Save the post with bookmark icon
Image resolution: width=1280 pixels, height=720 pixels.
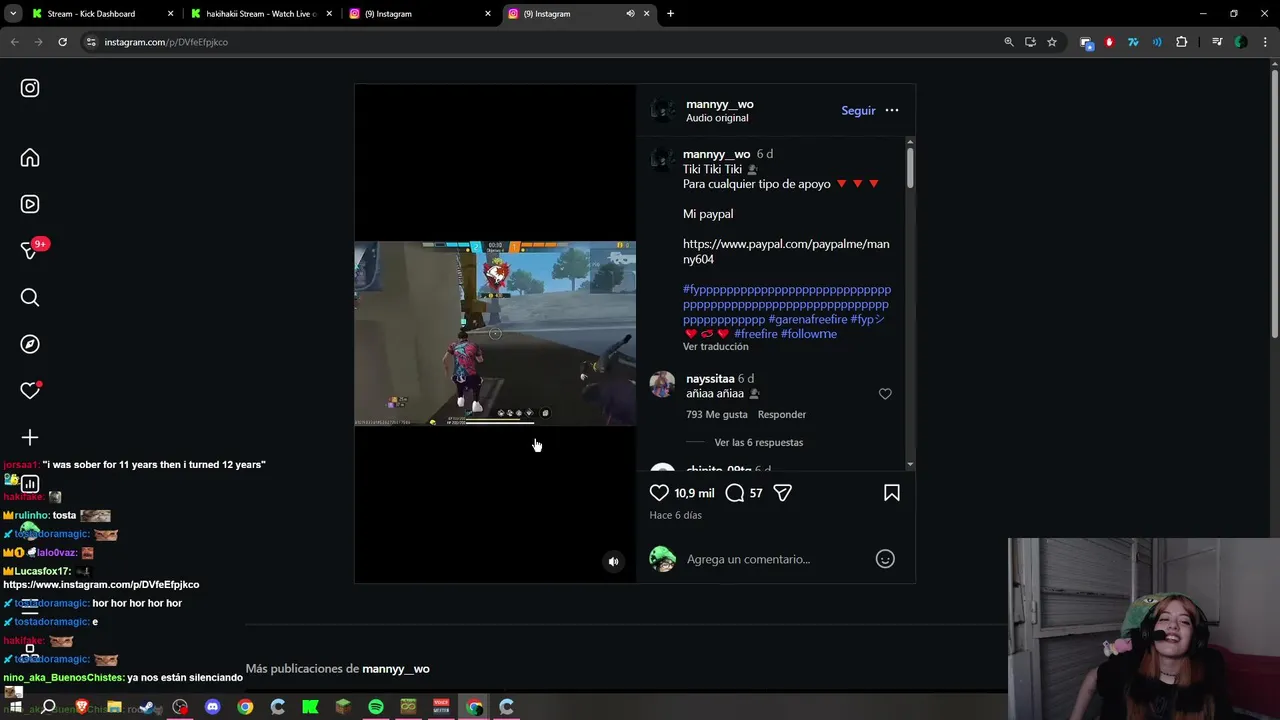point(892,493)
